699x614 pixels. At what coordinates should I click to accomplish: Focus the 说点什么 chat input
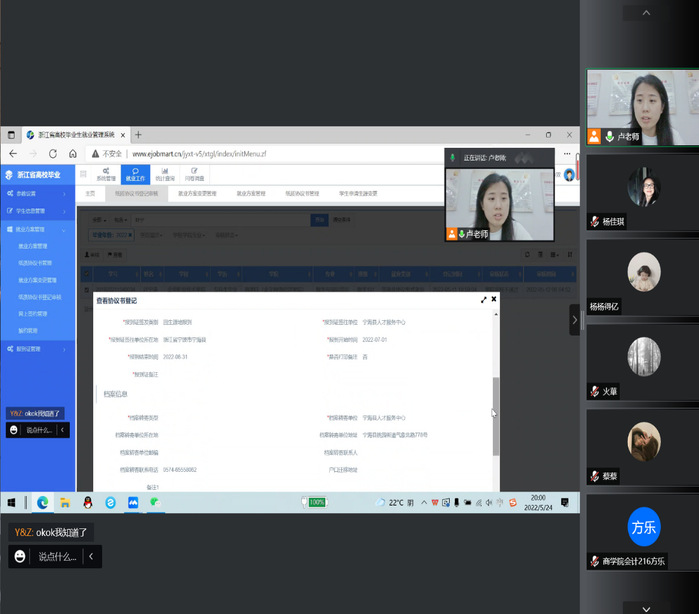pos(57,556)
